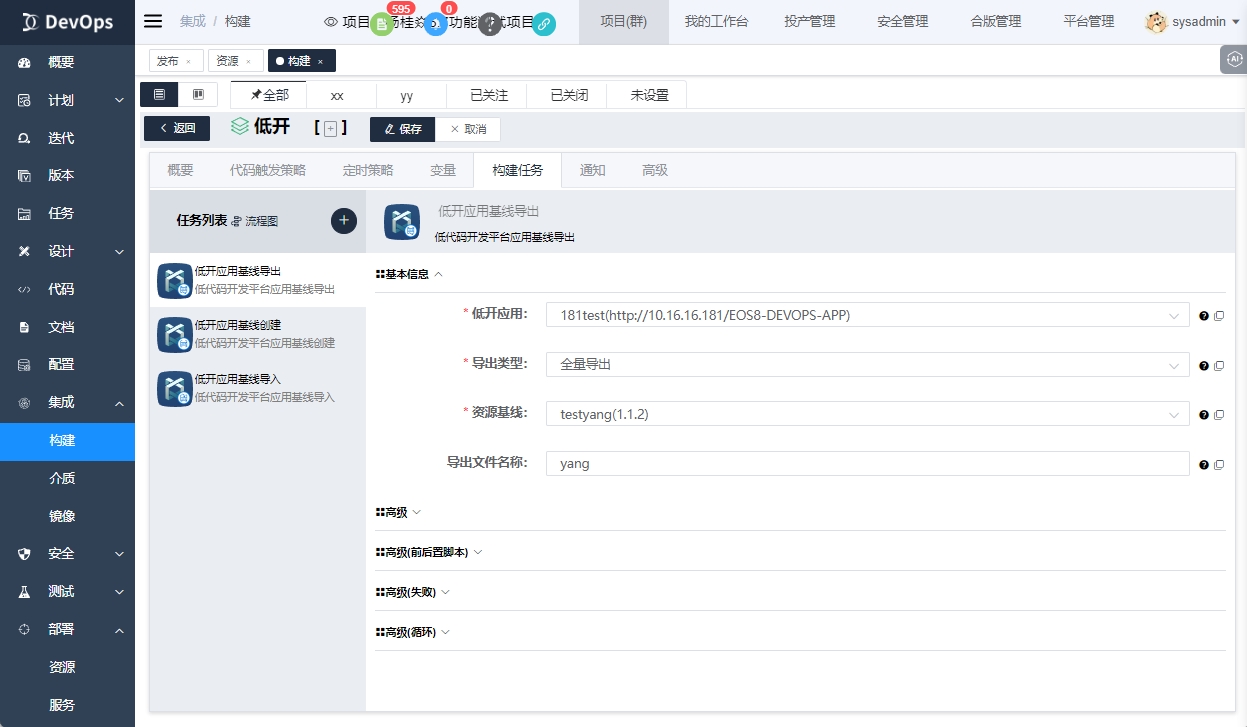Click the AI assistant icon at right edge

coord(1233,60)
